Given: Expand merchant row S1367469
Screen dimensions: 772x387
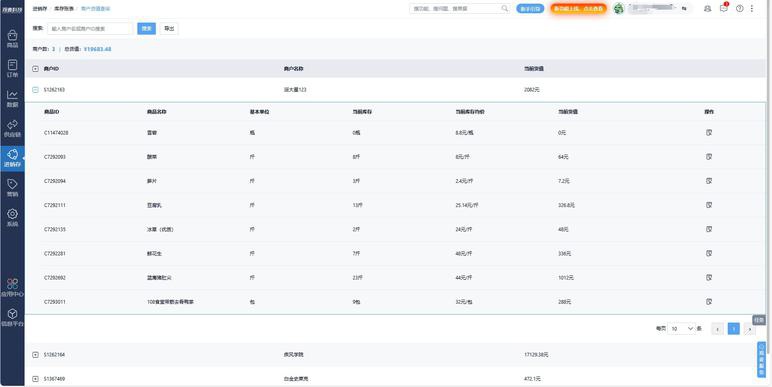Looking at the screenshot, I should (35, 379).
